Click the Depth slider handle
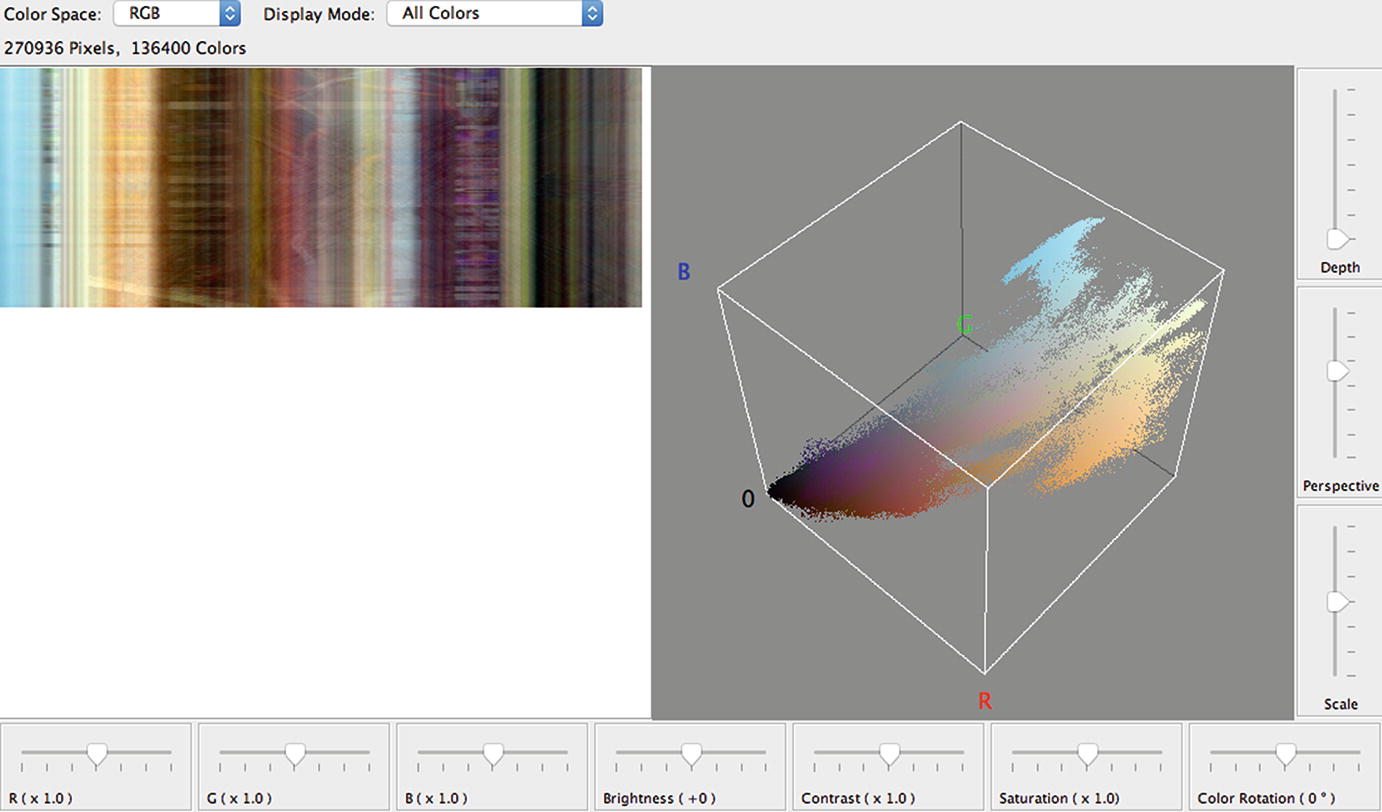The image size is (1382, 812). click(1338, 239)
